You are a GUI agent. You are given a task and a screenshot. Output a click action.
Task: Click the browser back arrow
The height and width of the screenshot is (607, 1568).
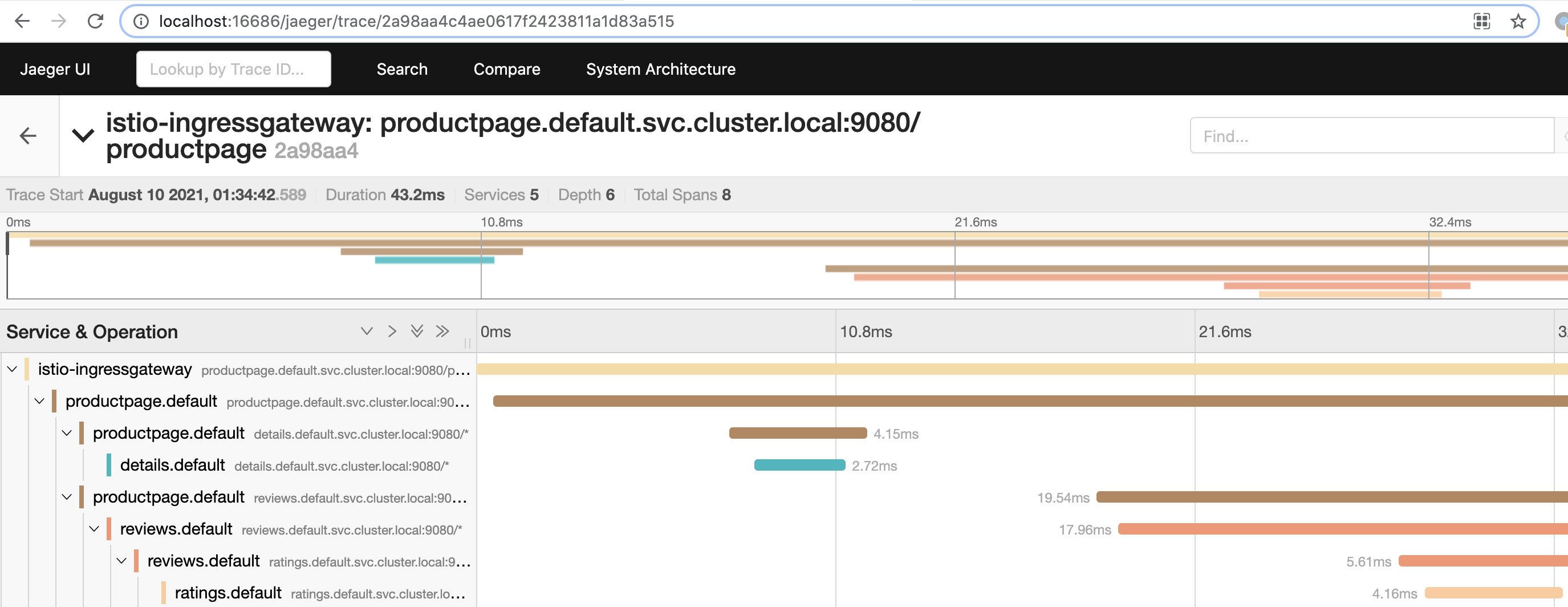point(22,21)
